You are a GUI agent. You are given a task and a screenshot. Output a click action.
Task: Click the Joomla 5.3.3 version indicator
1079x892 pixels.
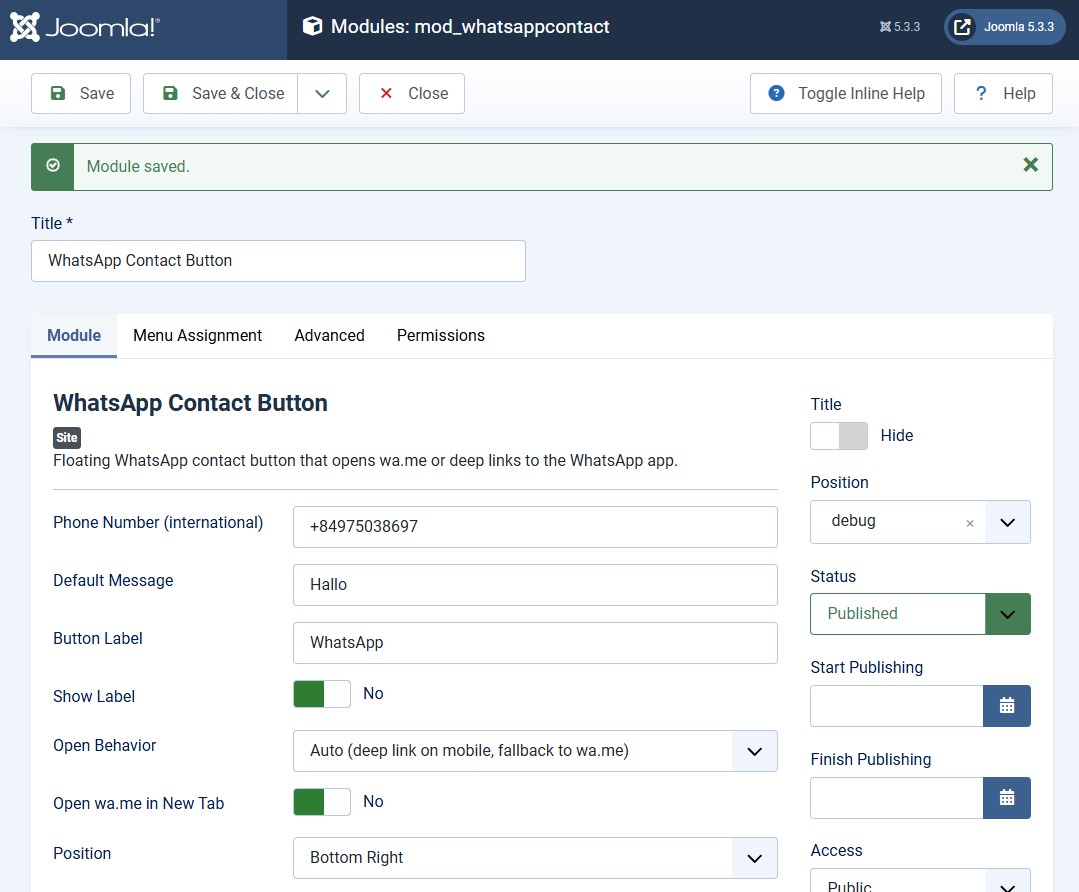899,27
